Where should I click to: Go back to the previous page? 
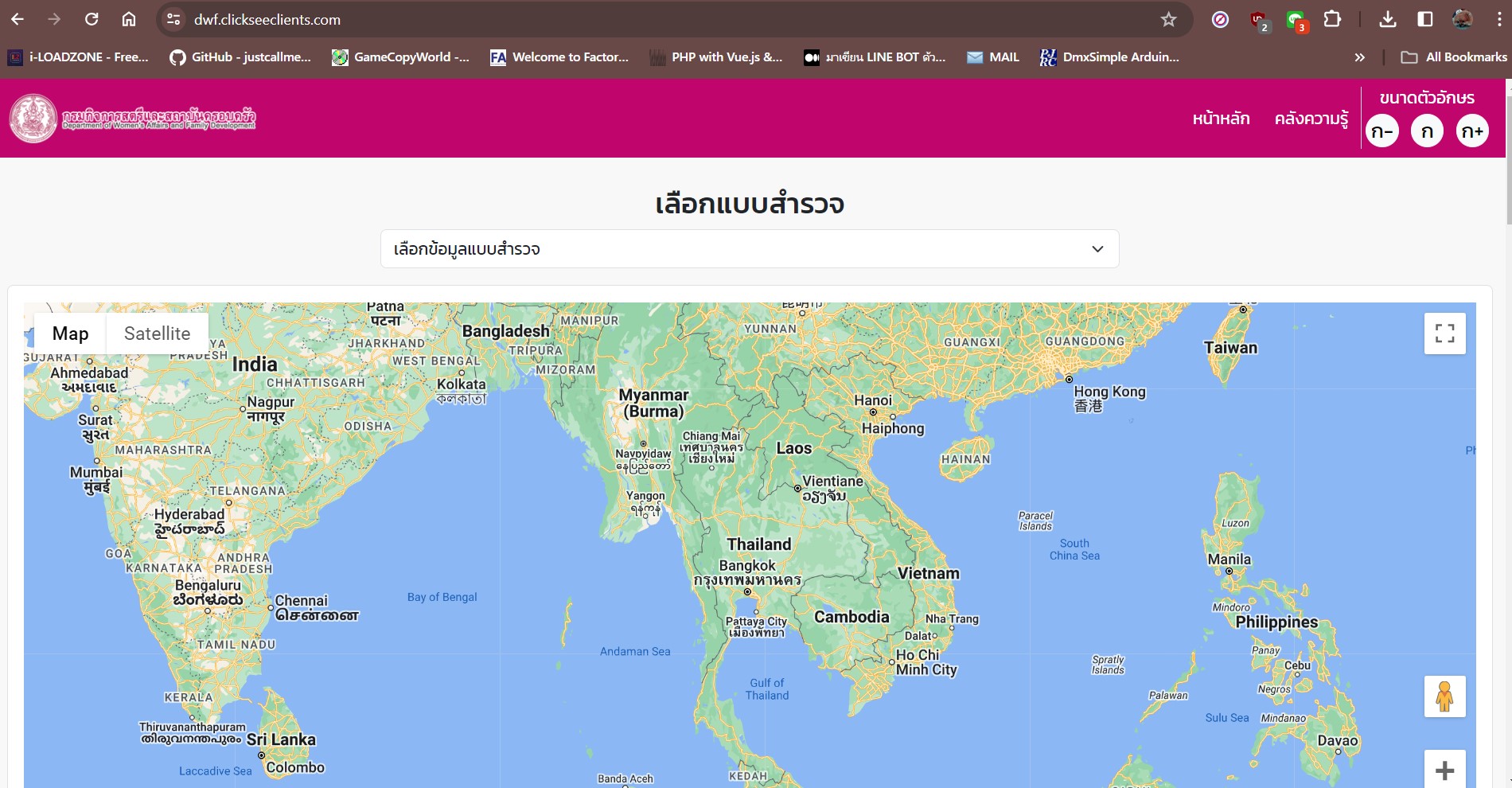click(x=18, y=19)
